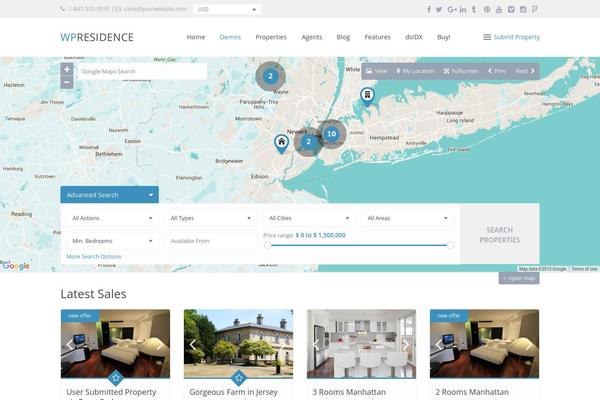Viewport: 600px width, 400px height.
Task: Click the open map button
Action: [519, 278]
